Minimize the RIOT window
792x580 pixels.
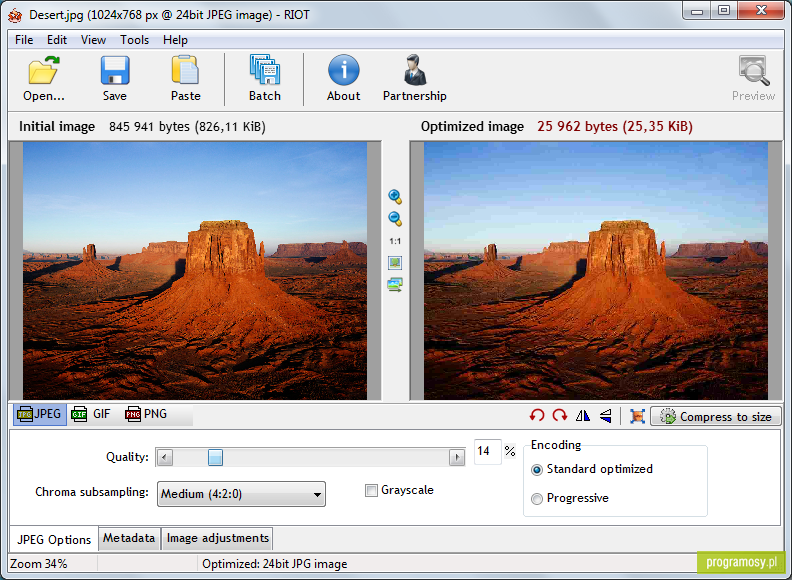pyautogui.click(x=697, y=11)
